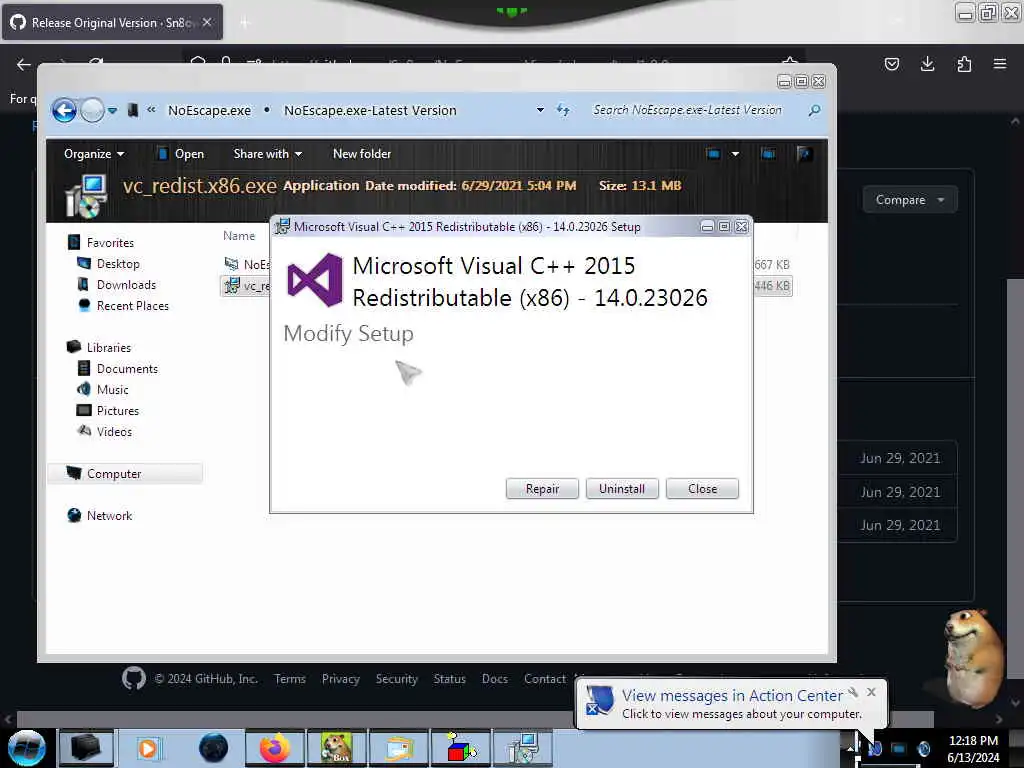Open the Compare dropdown on GitHub page
Screen dimensions: 1024x768
910,200
